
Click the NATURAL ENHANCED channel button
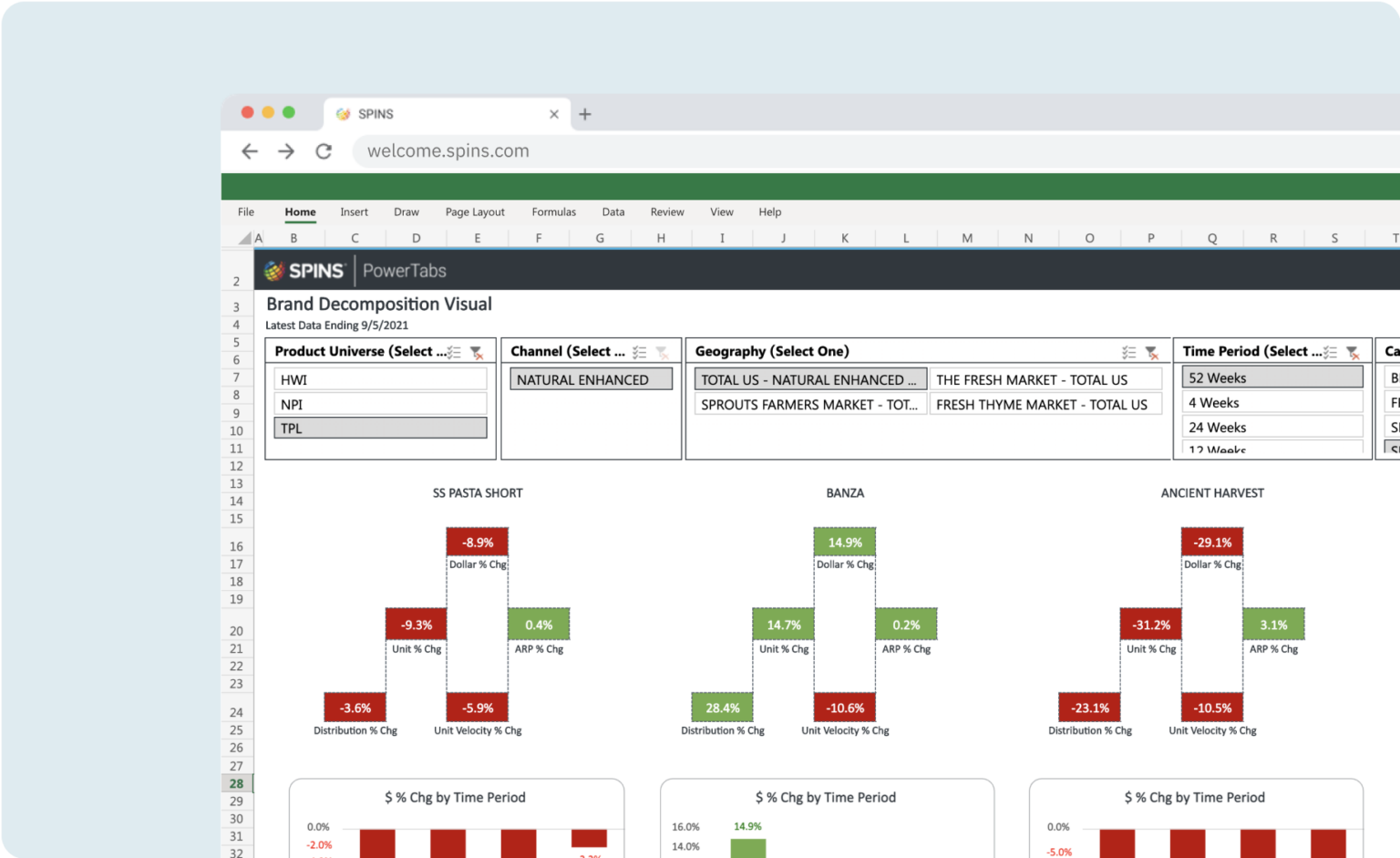click(591, 378)
